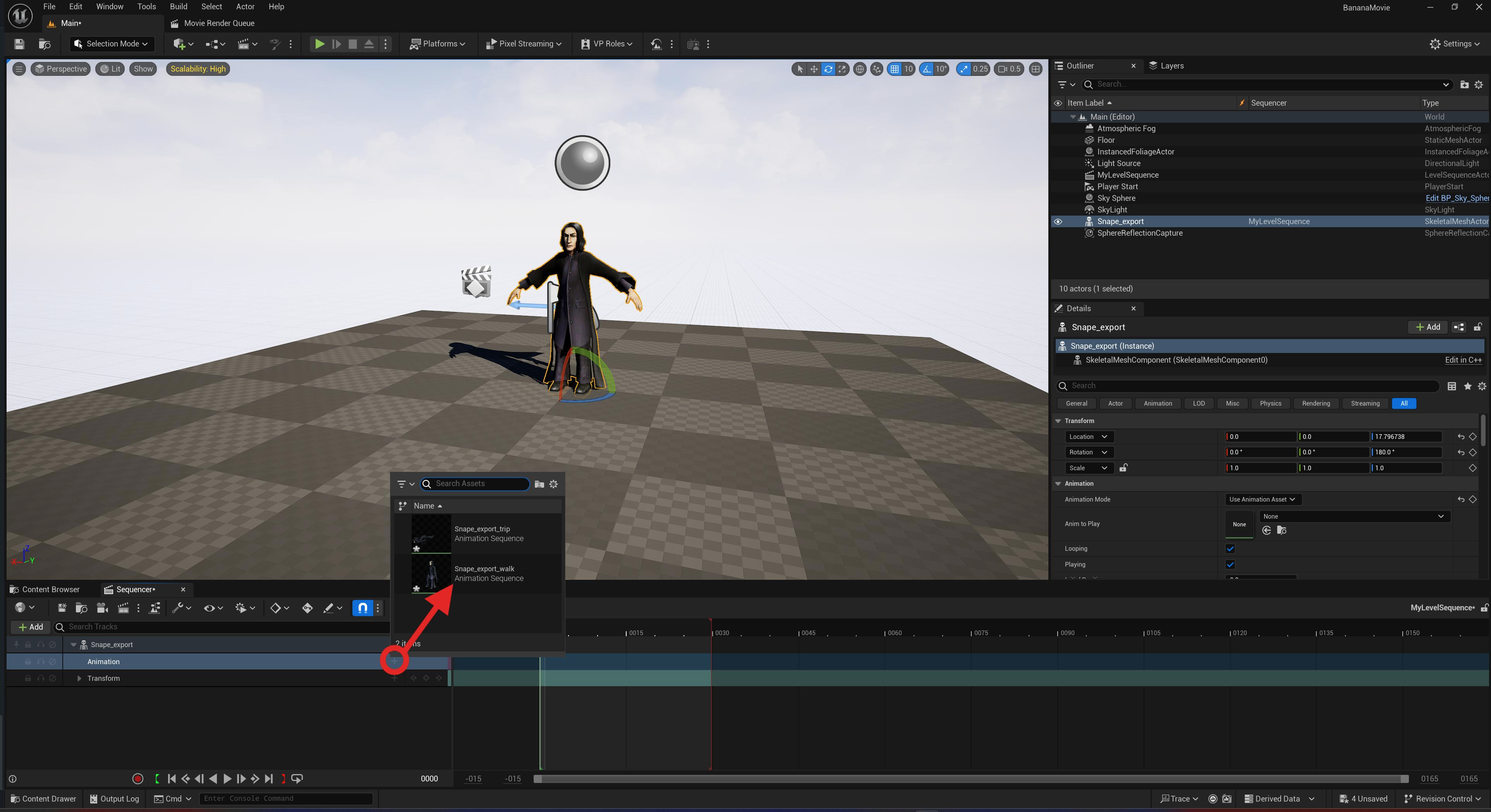Image resolution: width=1491 pixels, height=812 pixels.
Task: Open the Animation Mode dropdown
Action: pos(1262,499)
